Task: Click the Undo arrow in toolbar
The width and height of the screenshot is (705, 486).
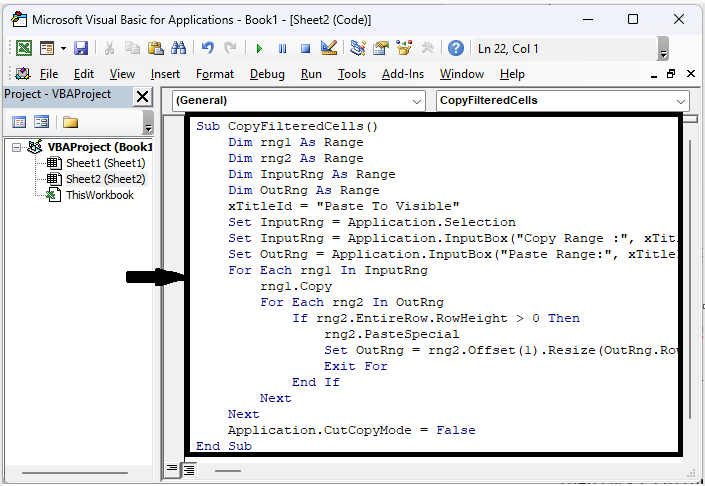Action: pyautogui.click(x=208, y=48)
